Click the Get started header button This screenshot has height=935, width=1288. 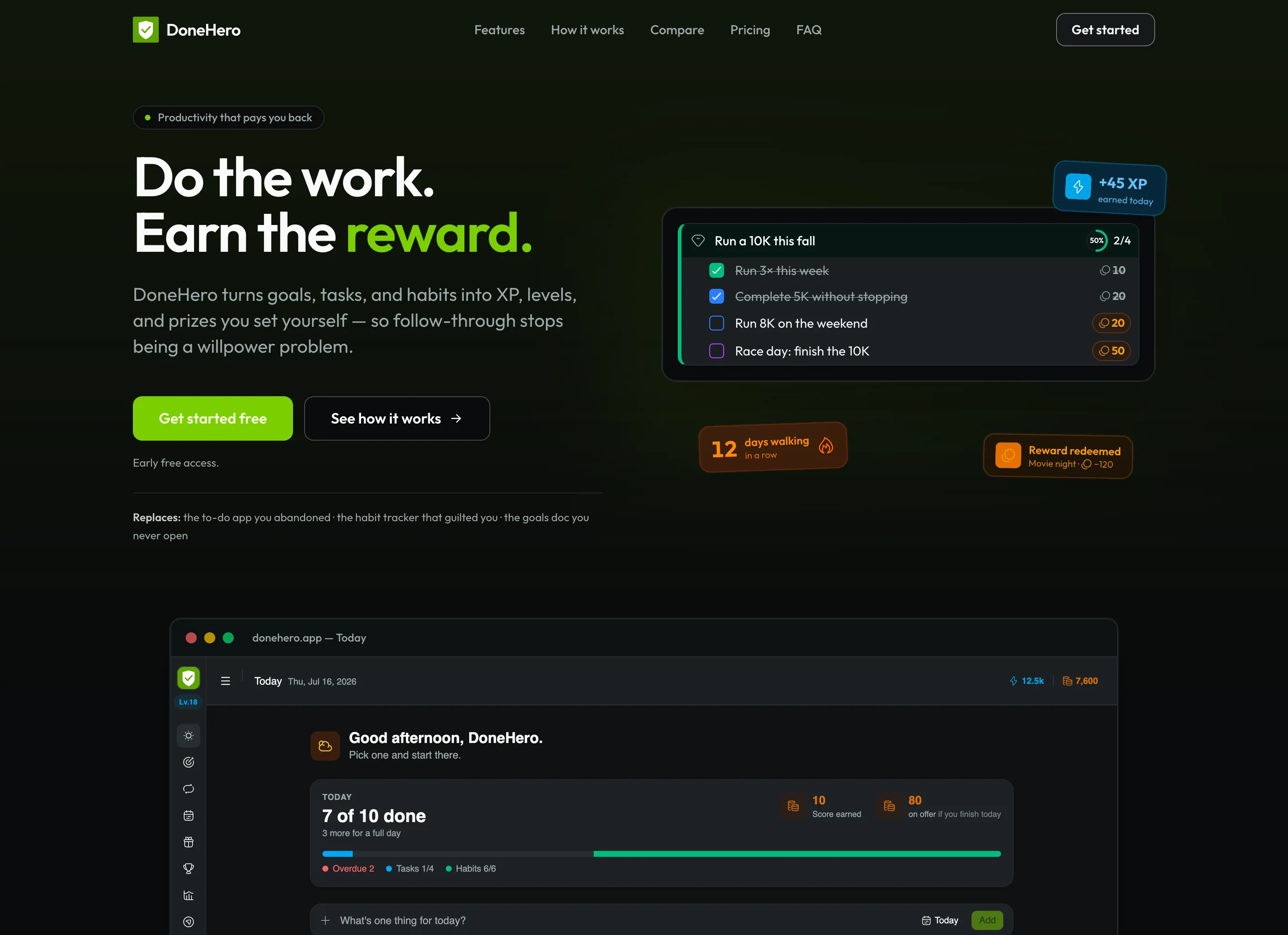coord(1105,30)
